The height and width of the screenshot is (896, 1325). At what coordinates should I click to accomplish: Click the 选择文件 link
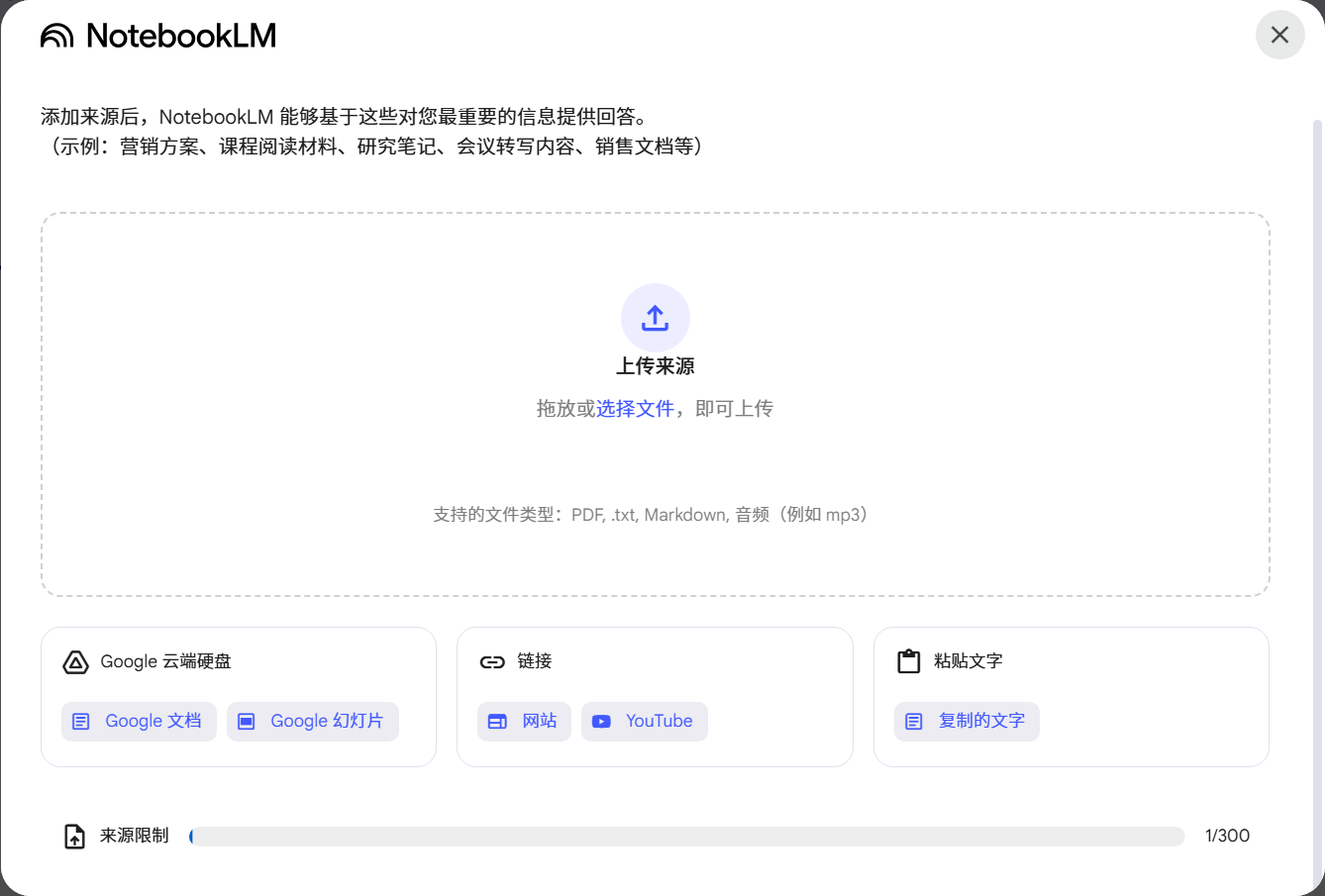point(635,409)
